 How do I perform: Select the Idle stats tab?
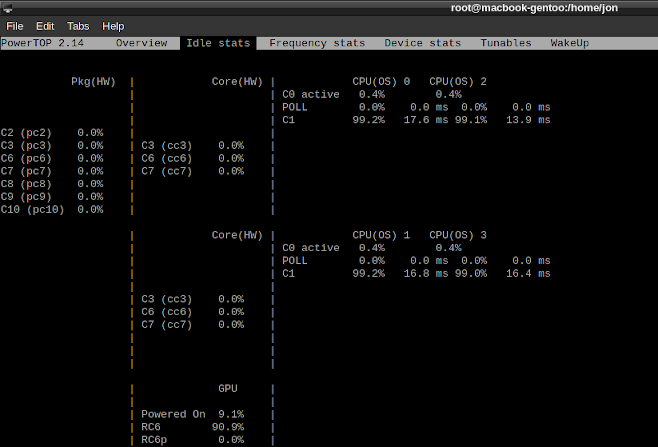(x=218, y=43)
